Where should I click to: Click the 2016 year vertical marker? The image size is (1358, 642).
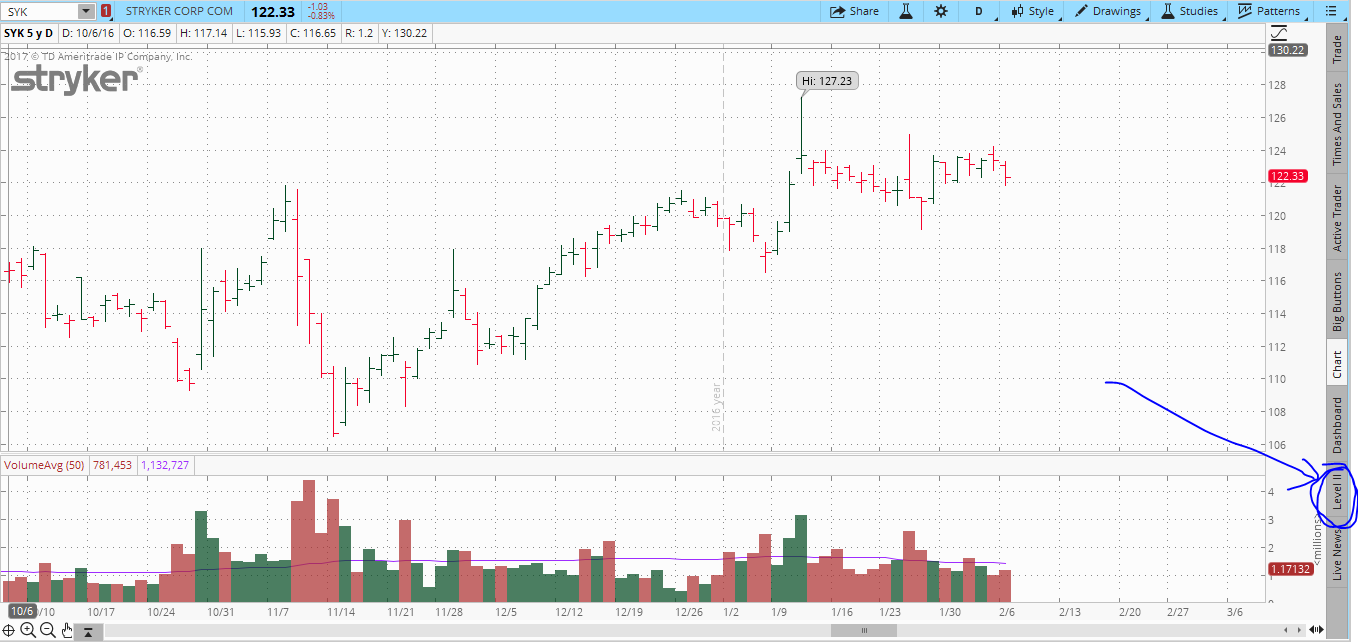coord(716,408)
